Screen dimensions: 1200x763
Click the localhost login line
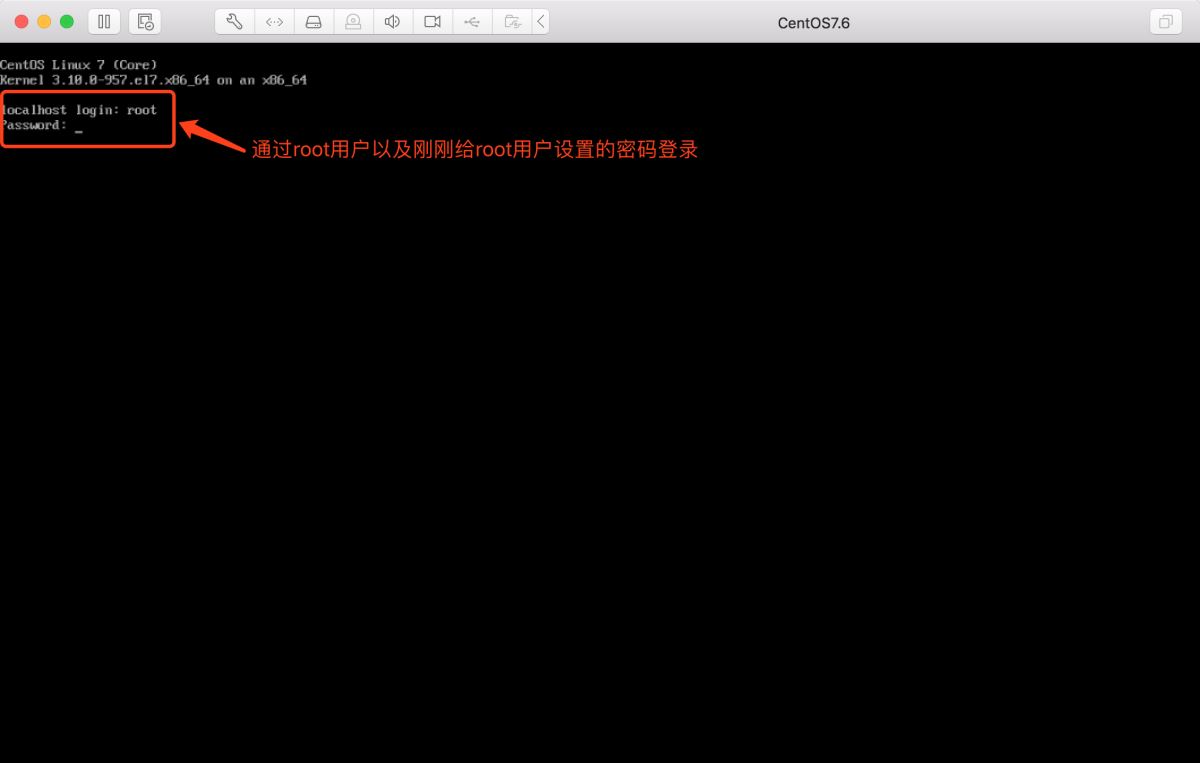78,110
